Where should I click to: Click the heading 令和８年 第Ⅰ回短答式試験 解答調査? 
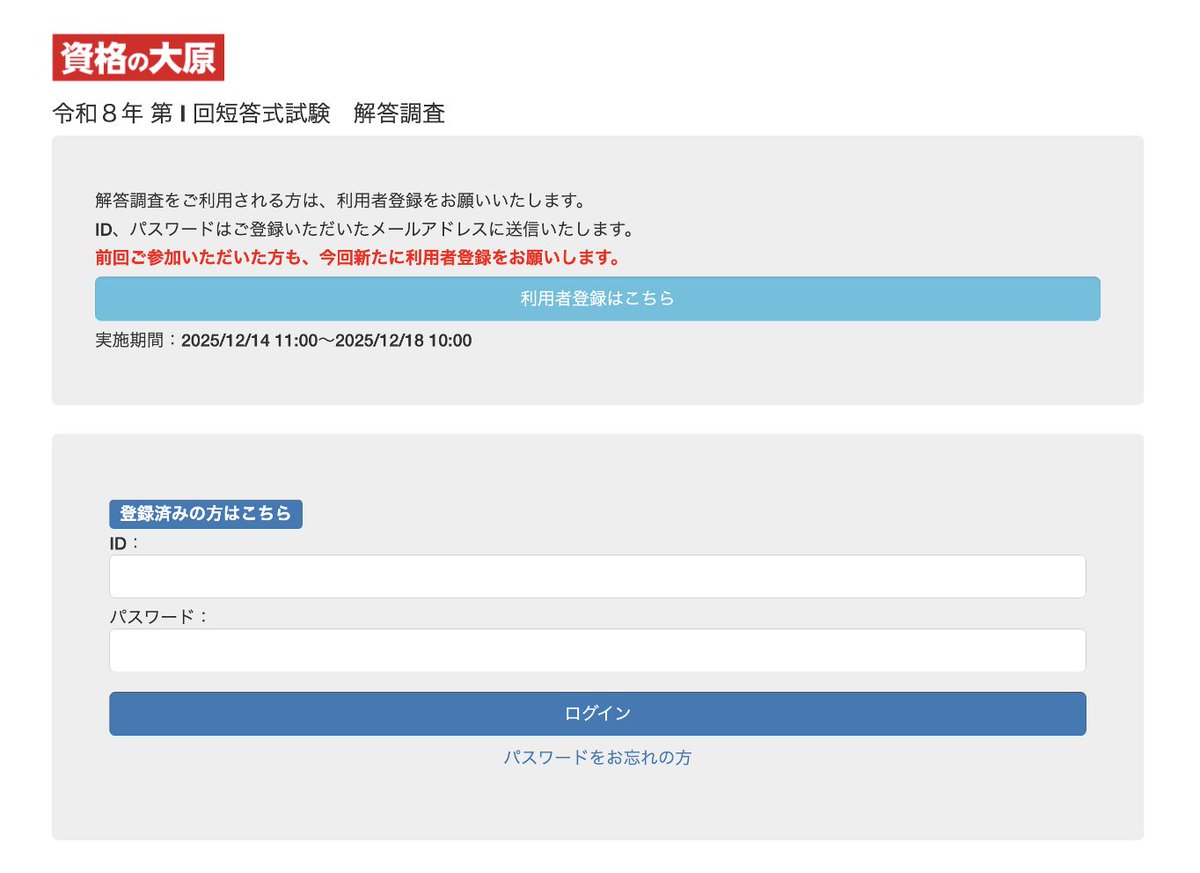[x=249, y=114]
